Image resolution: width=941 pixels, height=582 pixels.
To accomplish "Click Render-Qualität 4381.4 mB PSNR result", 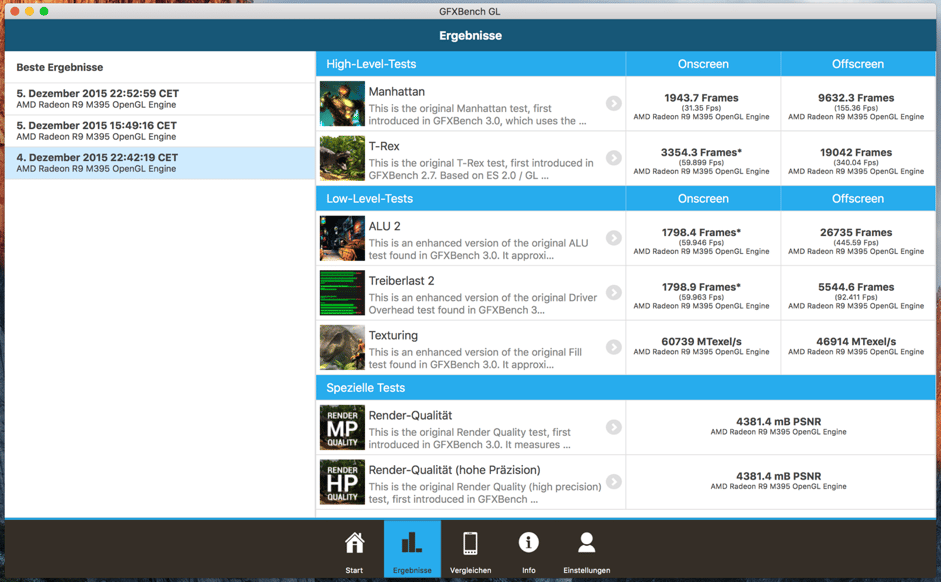I will (778, 422).
